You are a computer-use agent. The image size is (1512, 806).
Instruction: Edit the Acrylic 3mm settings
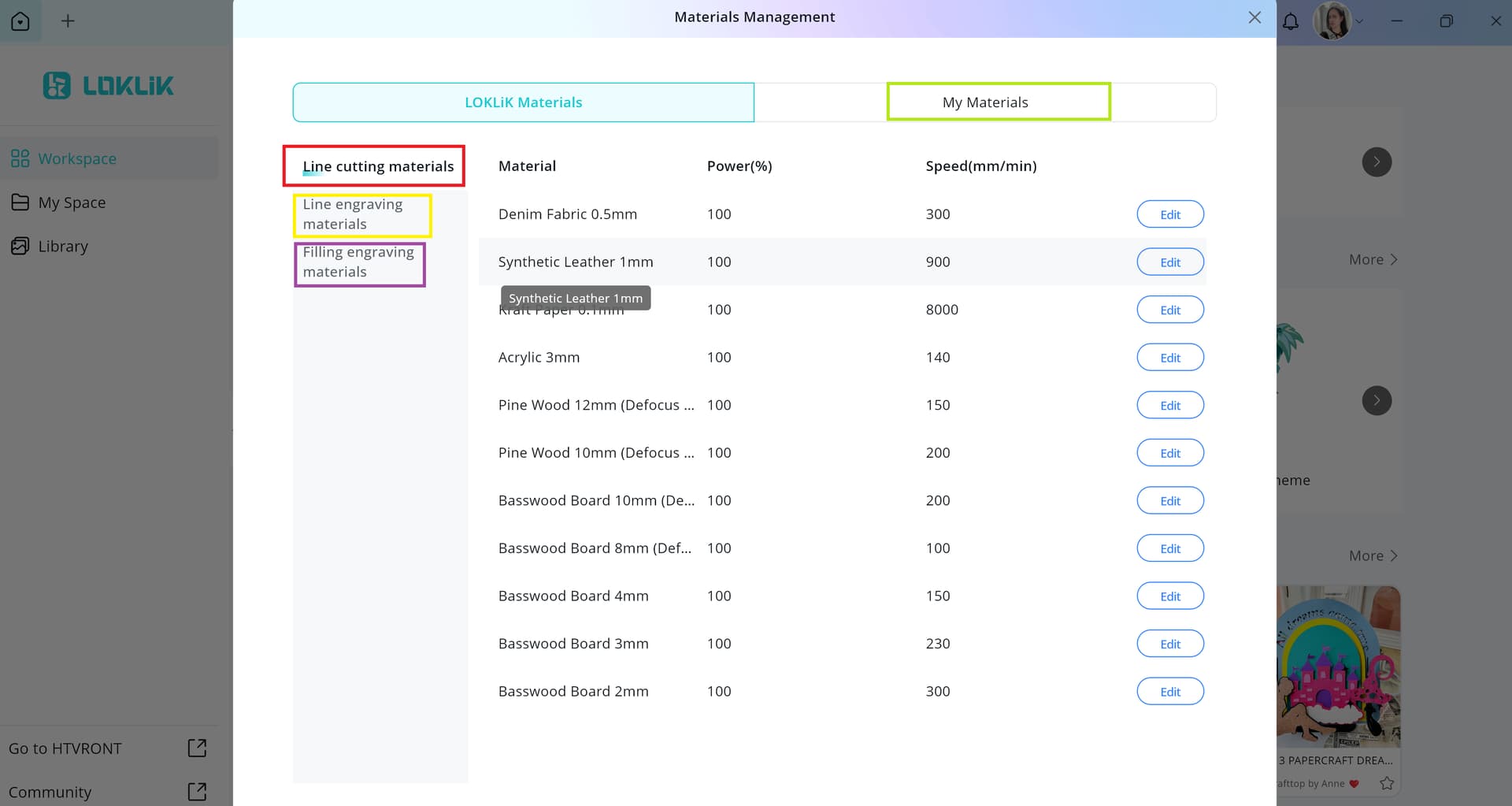(x=1169, y=358)
